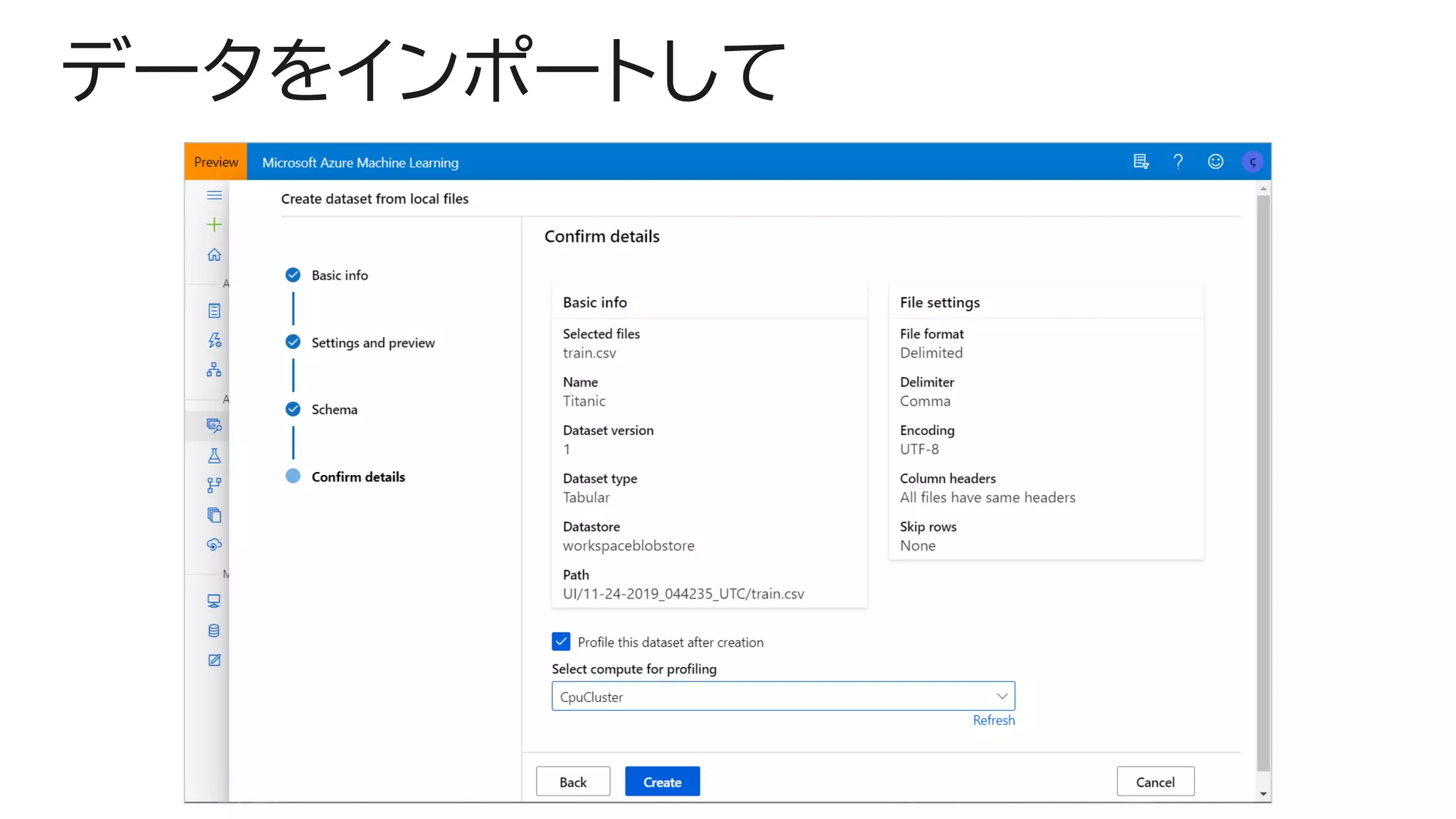The height and width of the screenshot is (819, 1456).
Task: Click the Titanic dataset name value
Action: (x=584, y=401)
